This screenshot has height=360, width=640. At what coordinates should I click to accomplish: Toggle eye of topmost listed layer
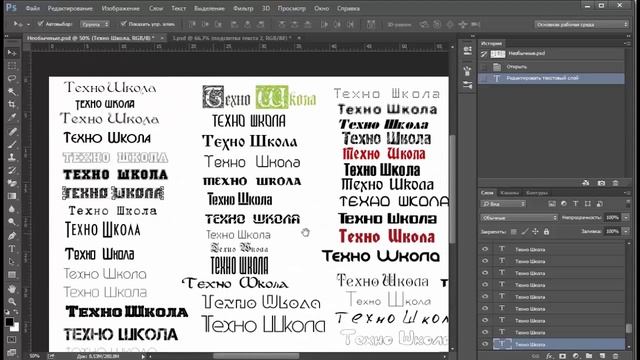485,249
